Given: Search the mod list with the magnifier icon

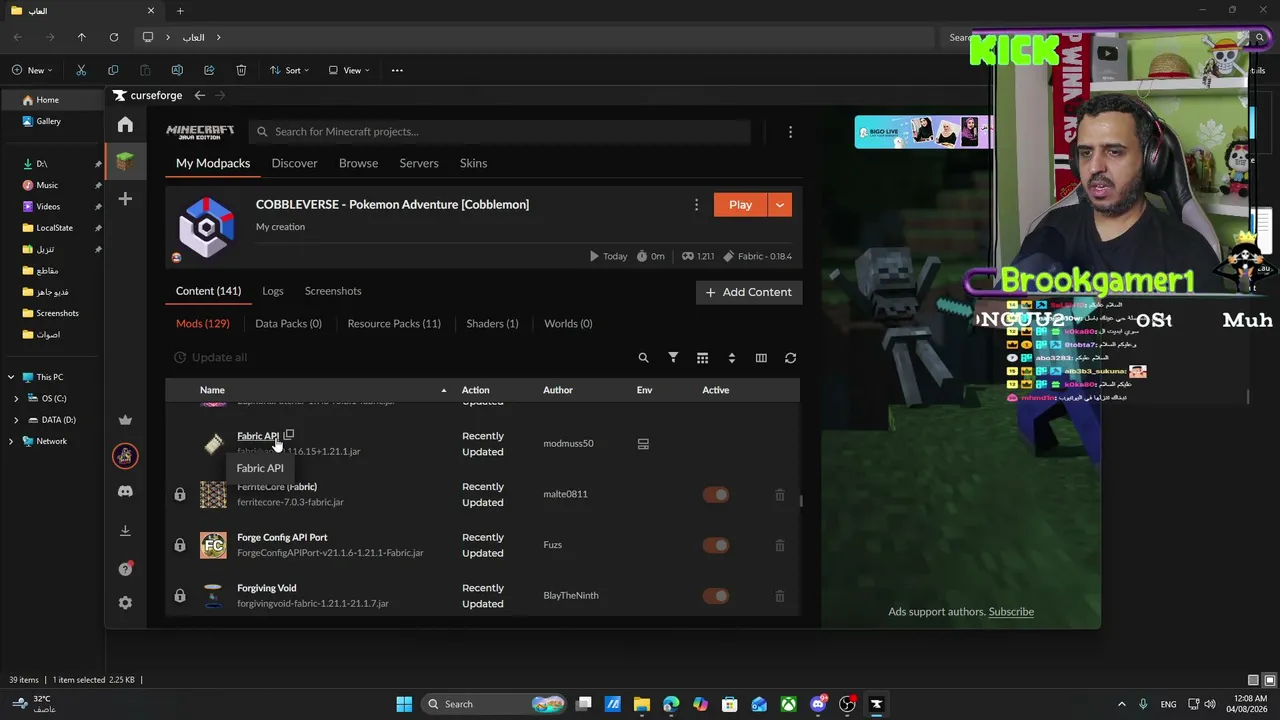Looking at the screenshot, I should coord(643,358).
